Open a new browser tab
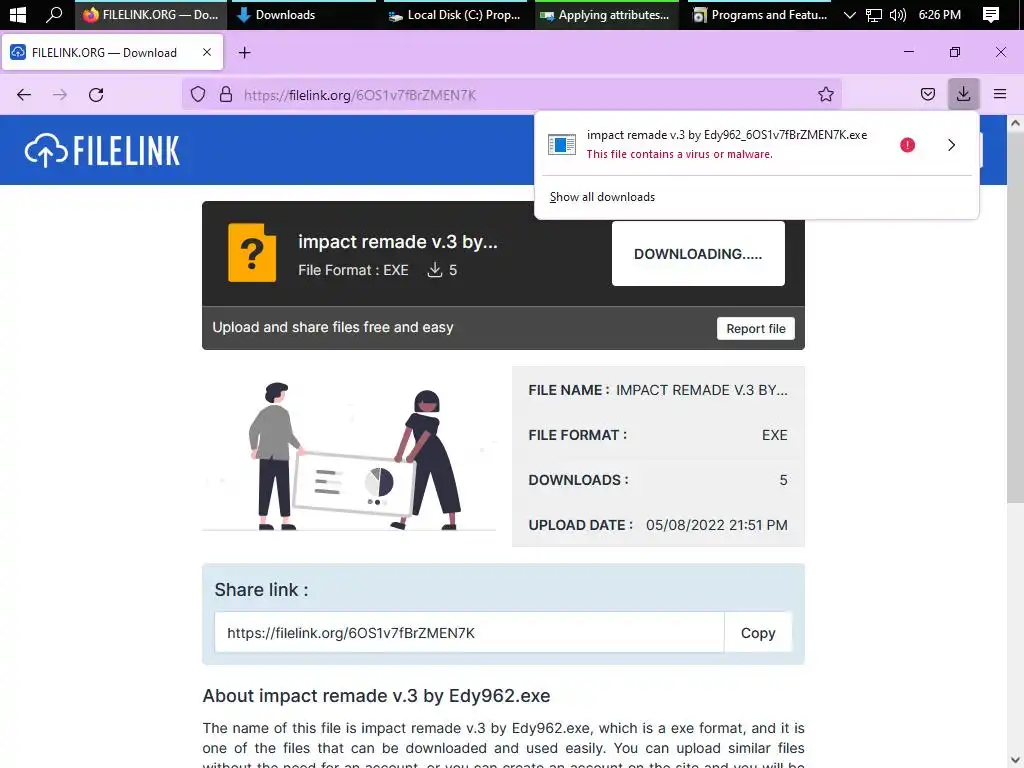This screenshot has width=1024, height=768. pos(244,53)
